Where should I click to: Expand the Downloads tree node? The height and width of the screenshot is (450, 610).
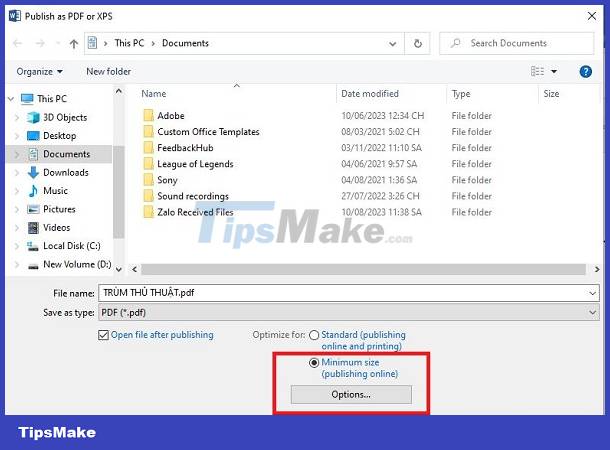pyautogui.click(x=16, y=172)
